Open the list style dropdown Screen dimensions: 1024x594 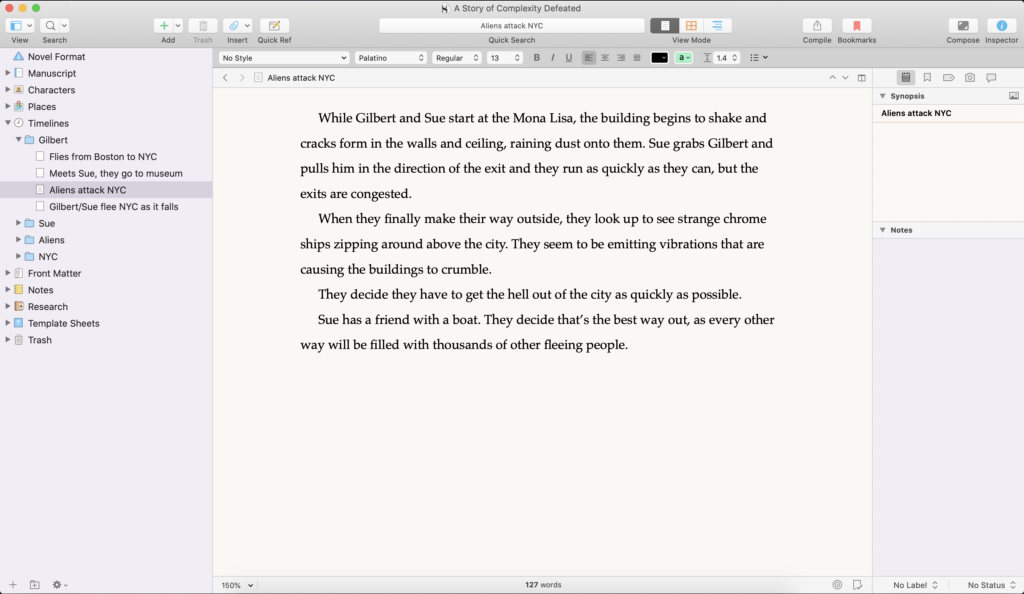coord(759,58)
